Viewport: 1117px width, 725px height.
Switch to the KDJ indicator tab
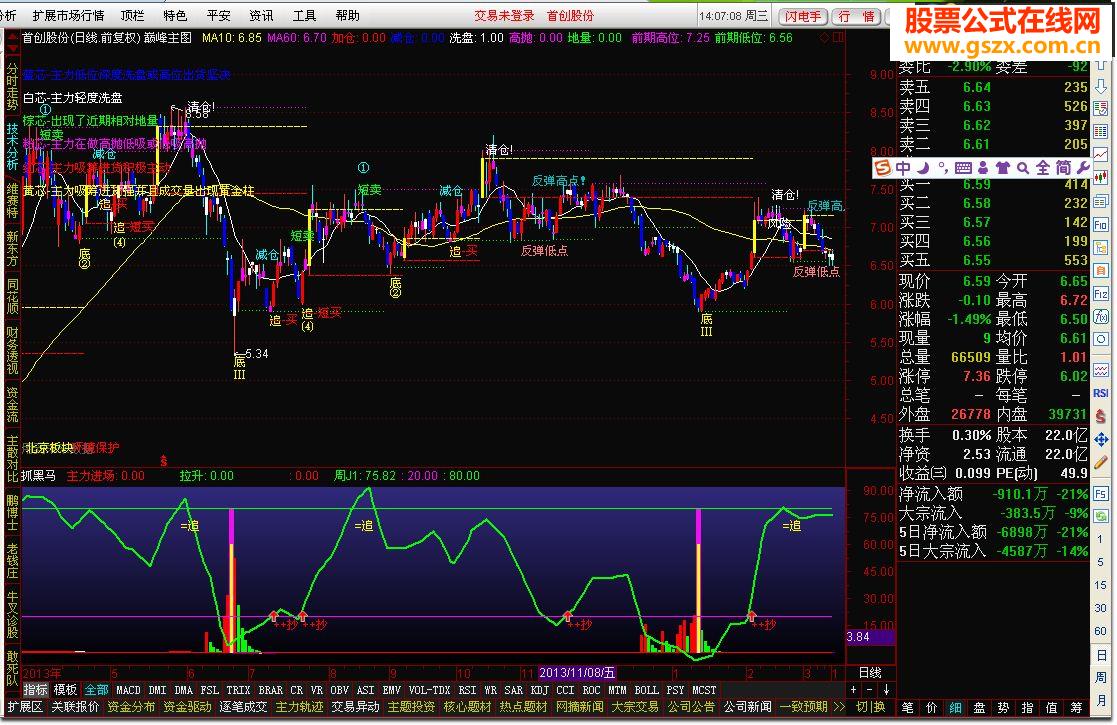point(540,689)
